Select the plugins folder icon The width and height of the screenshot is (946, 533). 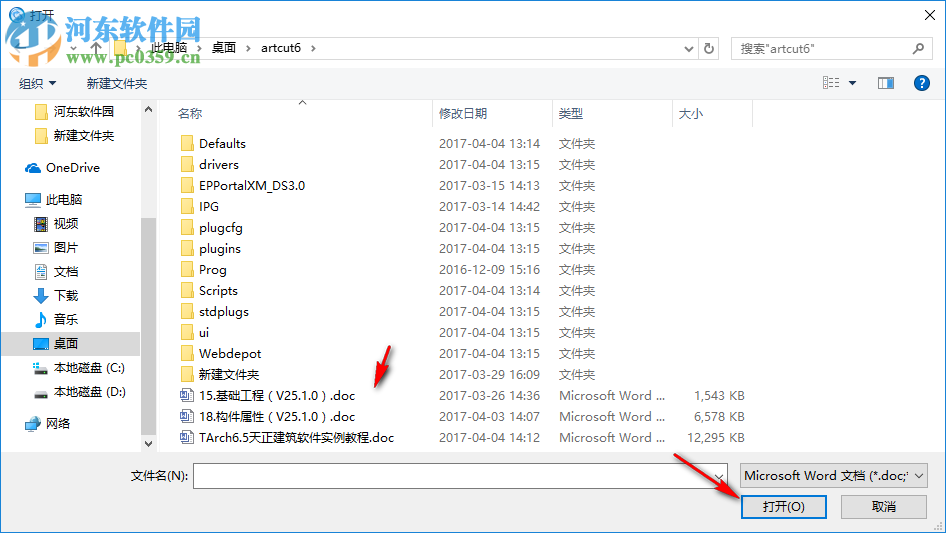(x=187, y=249)
